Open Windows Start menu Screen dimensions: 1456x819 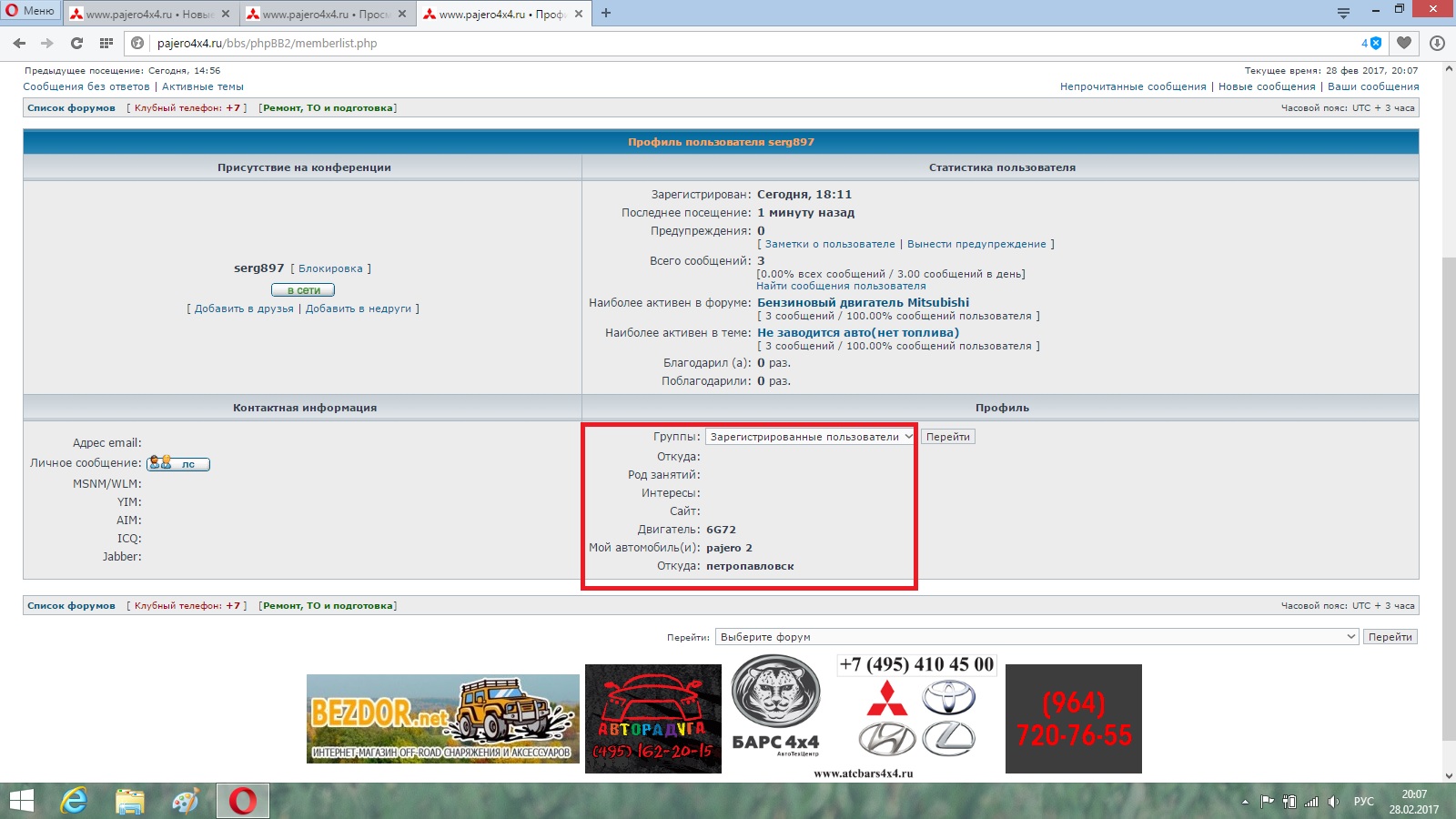click(20, 801)
